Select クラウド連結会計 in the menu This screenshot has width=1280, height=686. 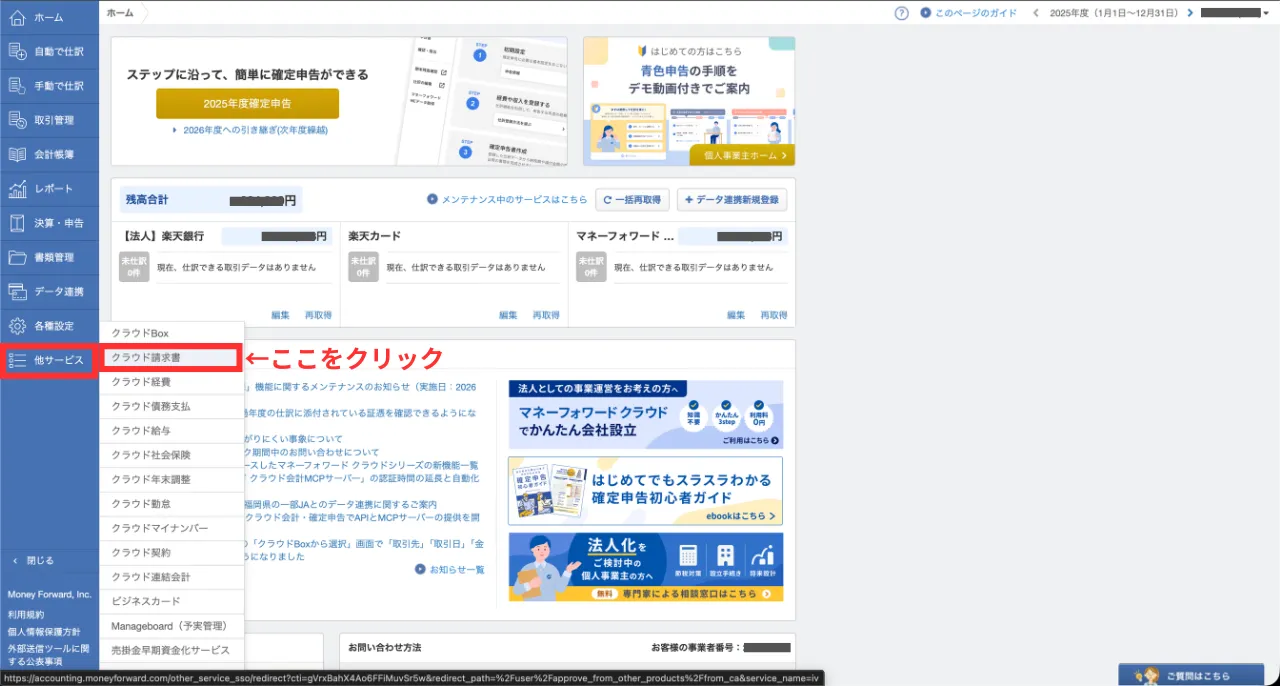click(172, 577)
